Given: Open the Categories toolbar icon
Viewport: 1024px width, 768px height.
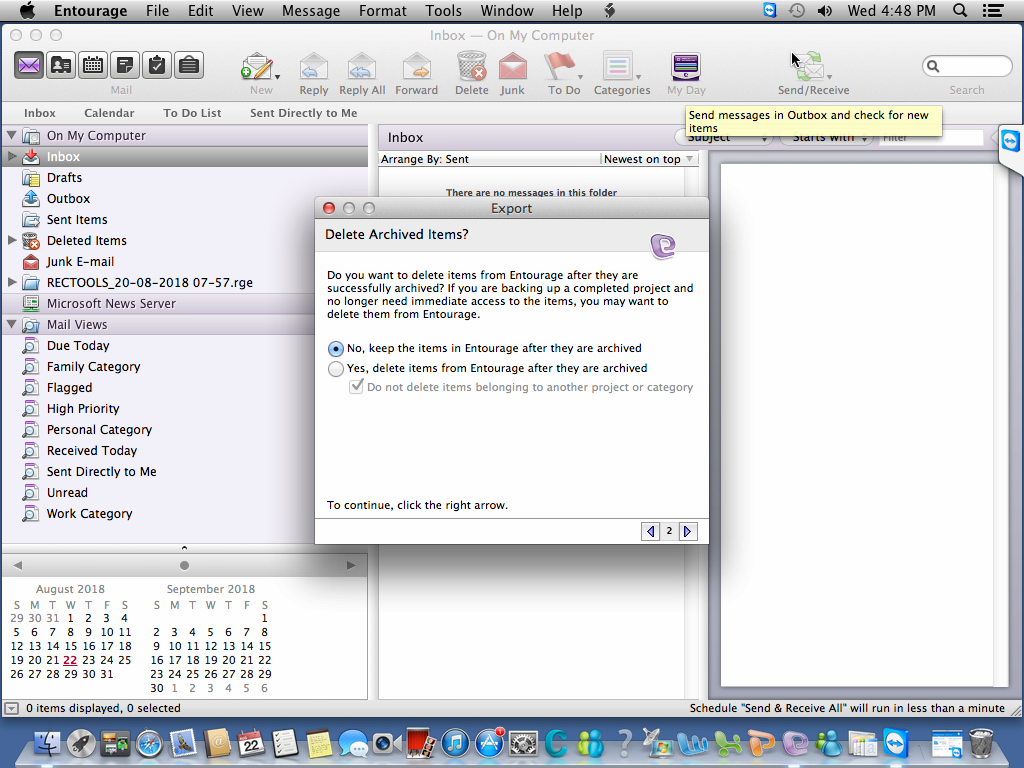Looking at the screenshot, I should 618,67.
